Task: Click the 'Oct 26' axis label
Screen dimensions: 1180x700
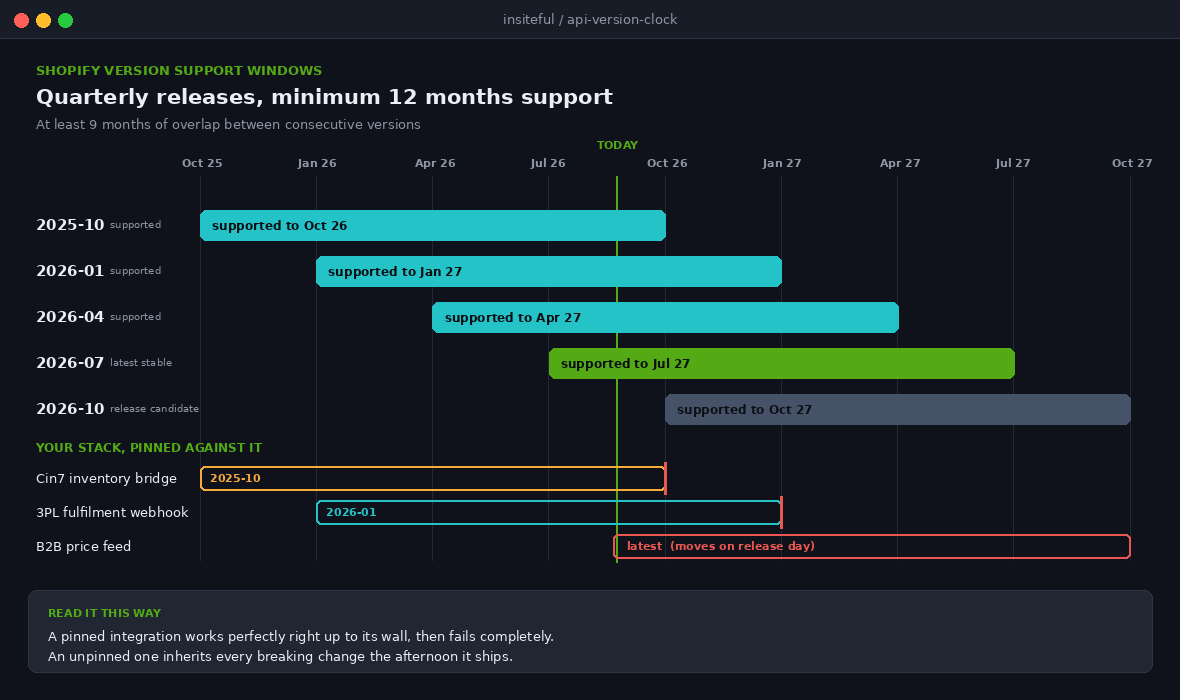Action: (x=667, y=163)
